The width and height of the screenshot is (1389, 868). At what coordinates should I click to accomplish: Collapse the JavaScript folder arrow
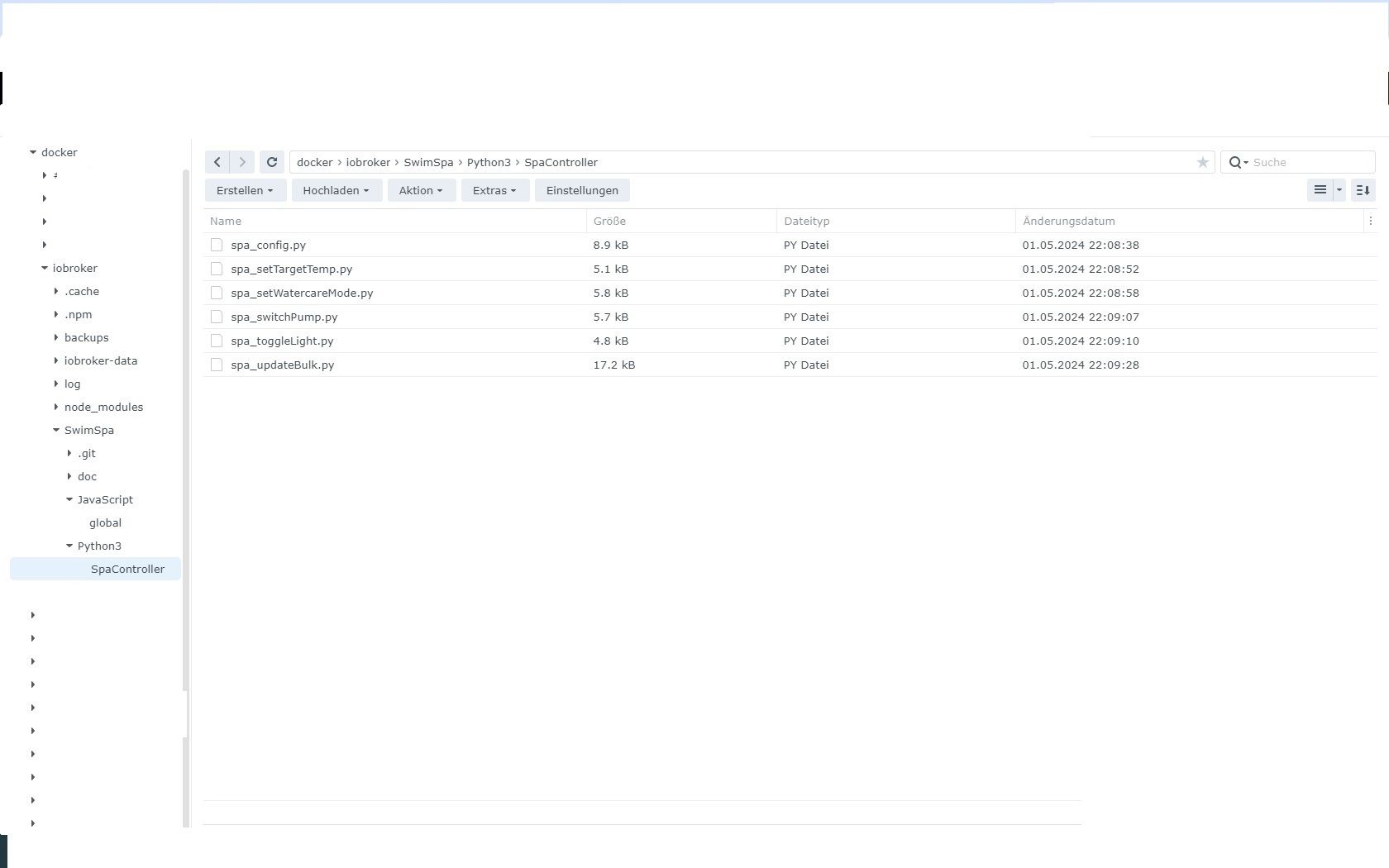69,499
